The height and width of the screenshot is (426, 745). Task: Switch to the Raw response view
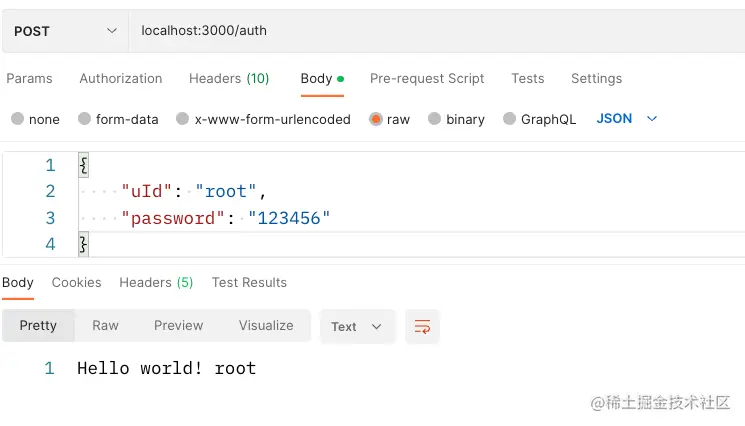coord(105,326)
